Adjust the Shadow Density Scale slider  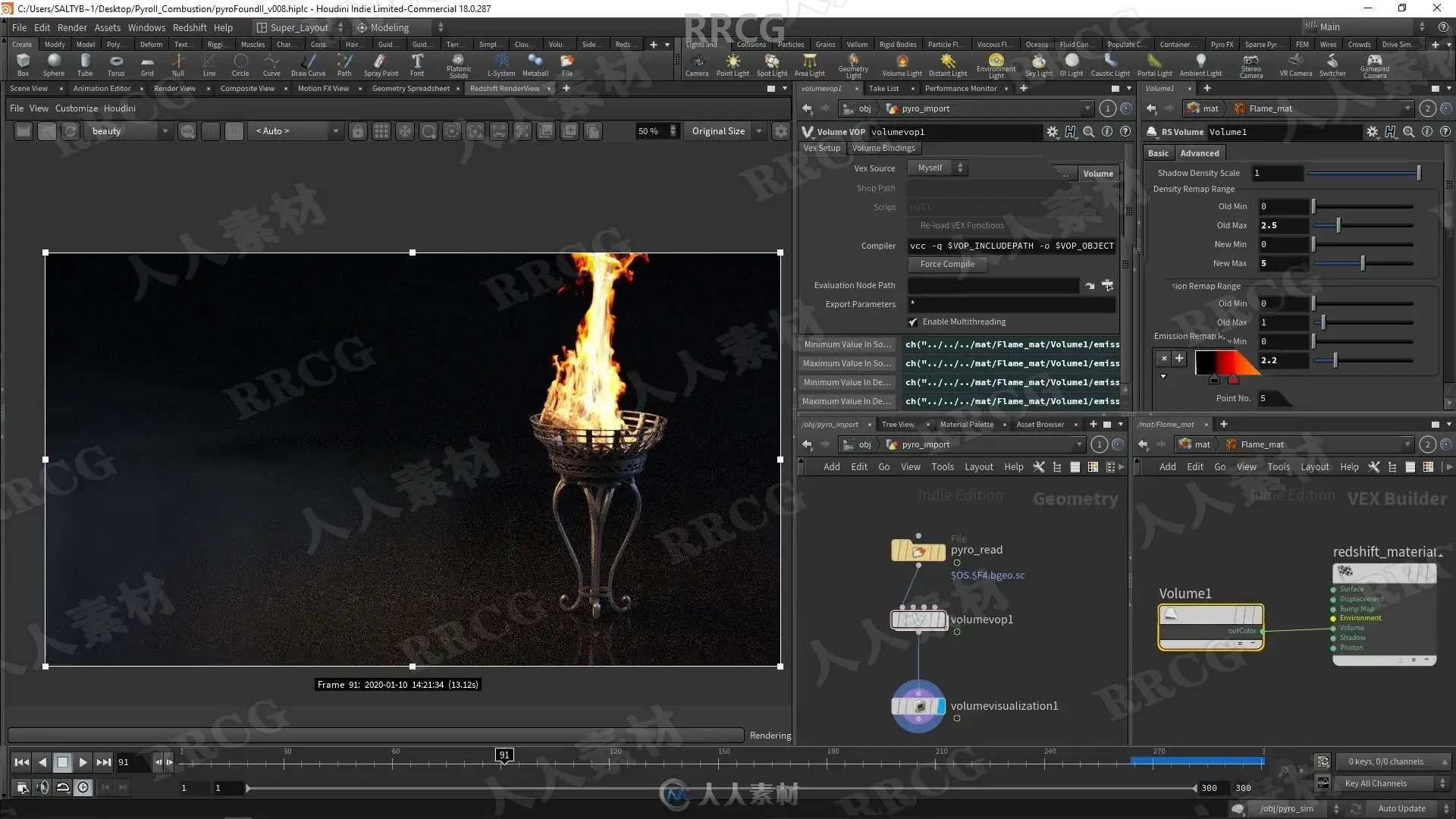click(1418, 174)
